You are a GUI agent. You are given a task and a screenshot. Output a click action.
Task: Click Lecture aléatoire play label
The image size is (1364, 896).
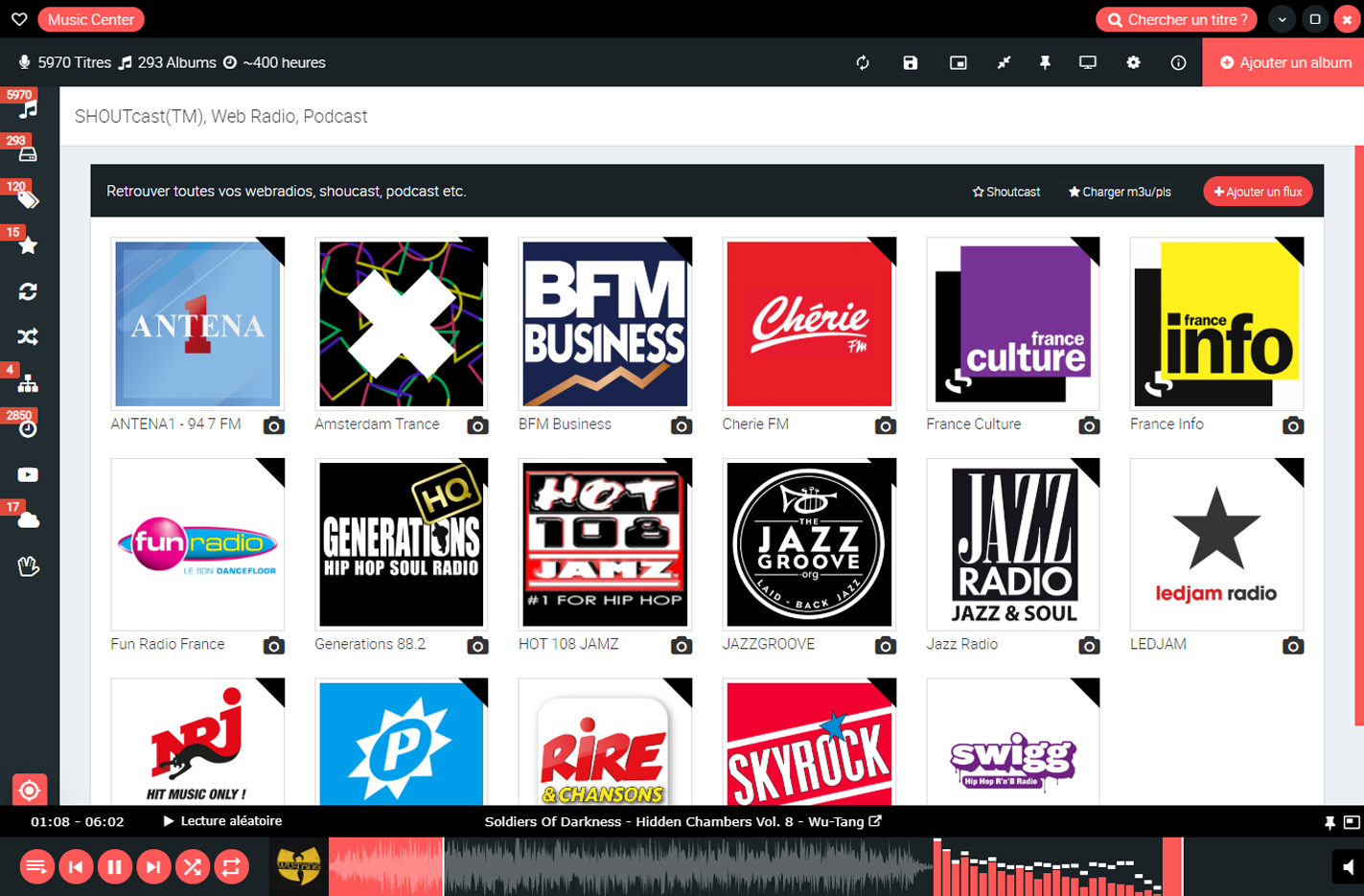(222, 821)
